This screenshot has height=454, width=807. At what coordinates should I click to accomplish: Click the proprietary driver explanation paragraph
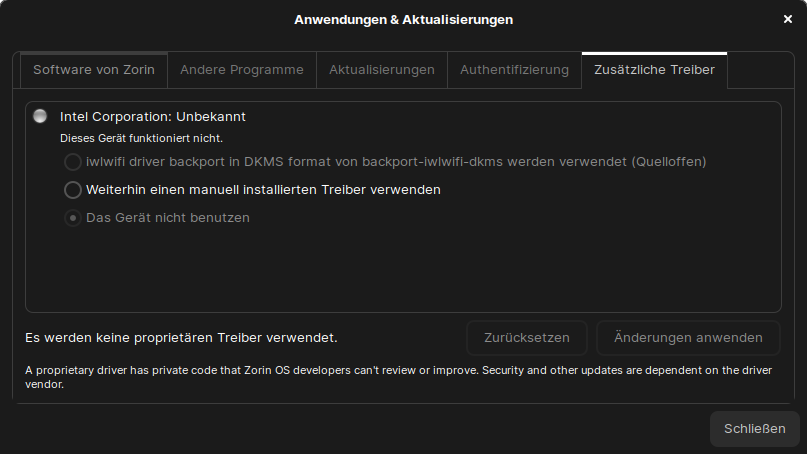400,377
